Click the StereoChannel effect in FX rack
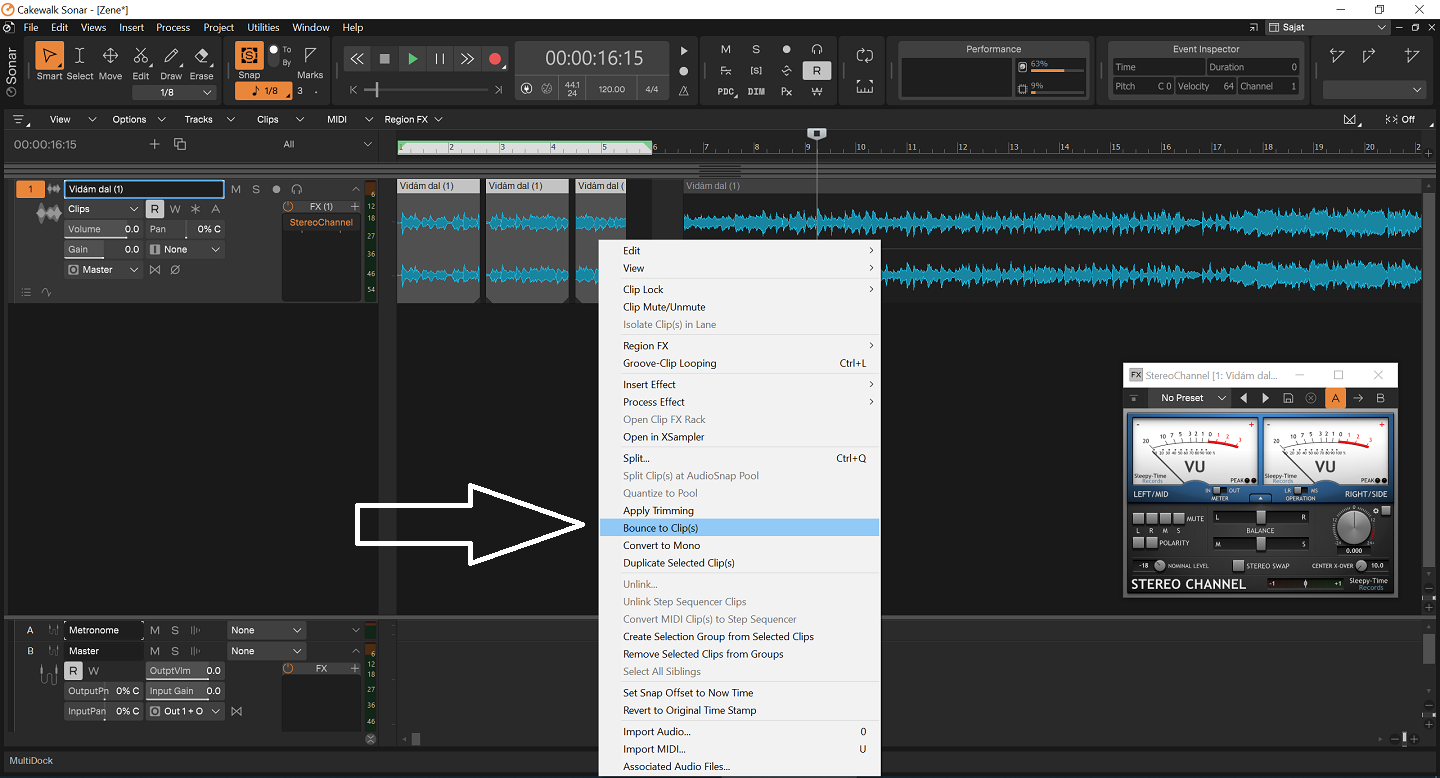The height and width of the screenshot is (778, 1440). tap(321, 222)
